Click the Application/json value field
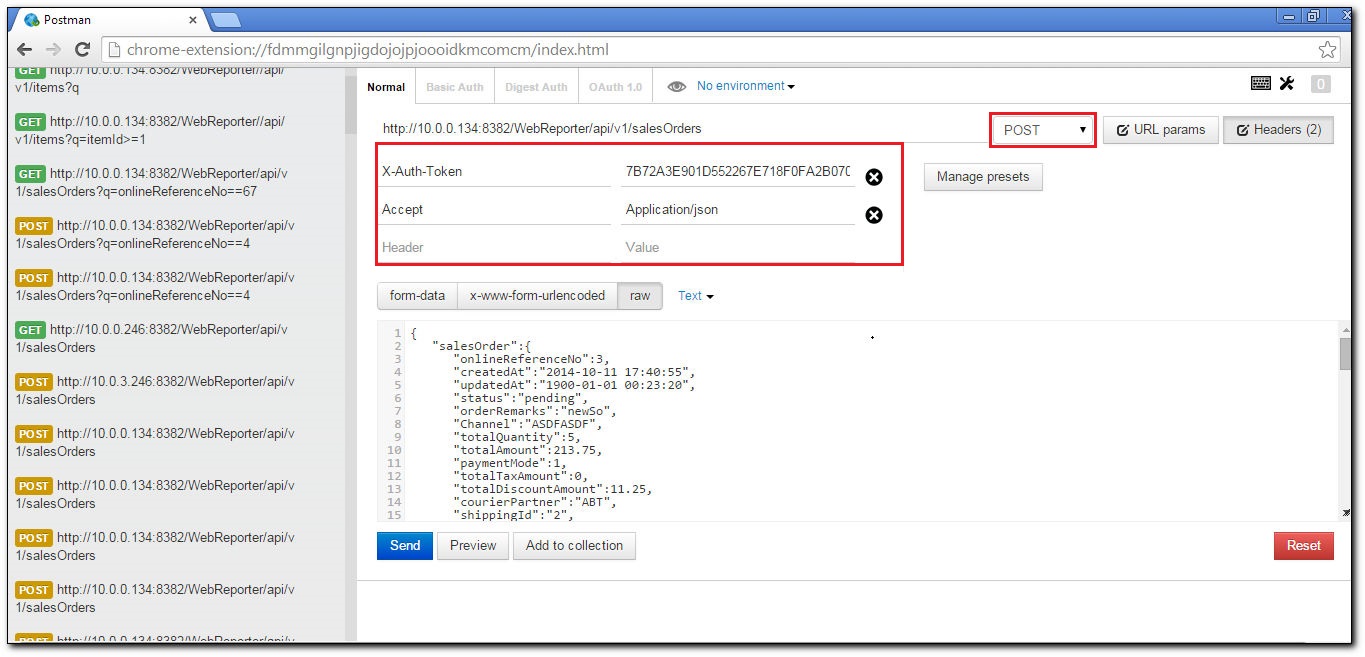The image size is (1365, 657). tap(738, 210)
